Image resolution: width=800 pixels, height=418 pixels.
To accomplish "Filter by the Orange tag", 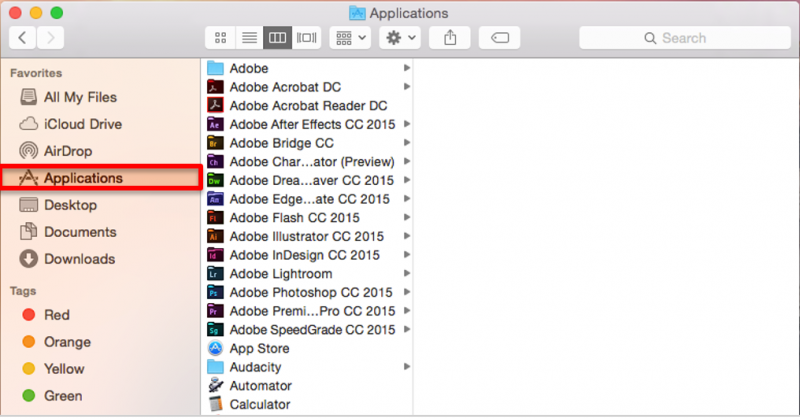I will coord(57,342).
